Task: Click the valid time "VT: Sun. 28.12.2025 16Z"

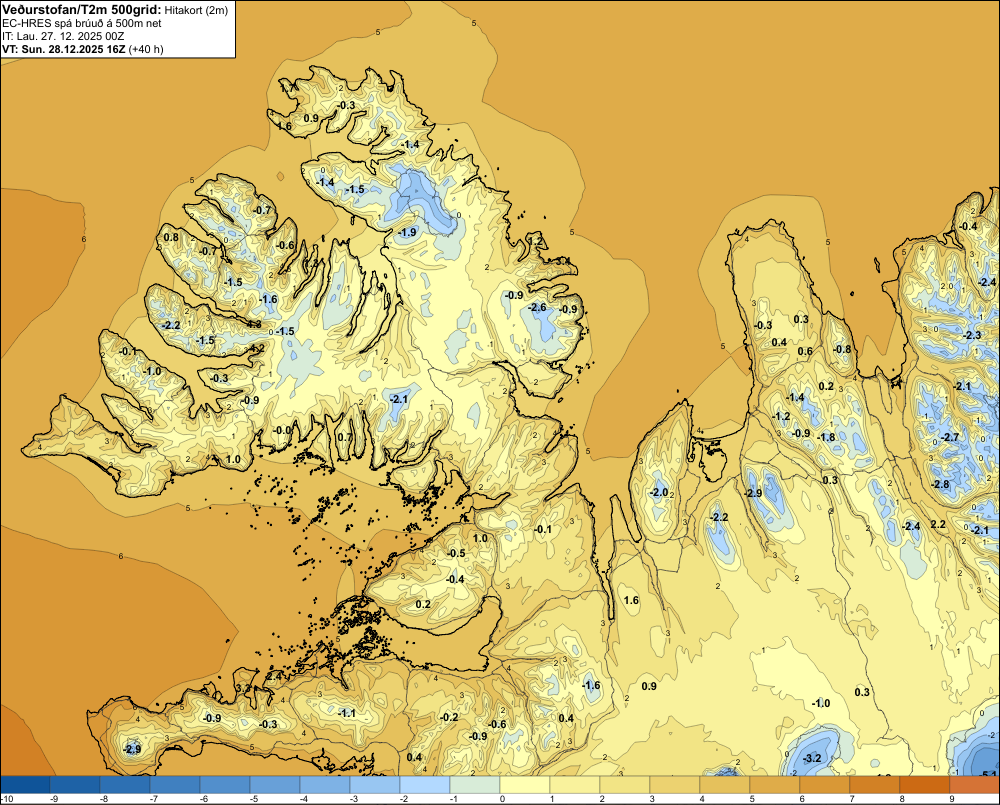Action: pyautogui.click(x=64, y=49)
